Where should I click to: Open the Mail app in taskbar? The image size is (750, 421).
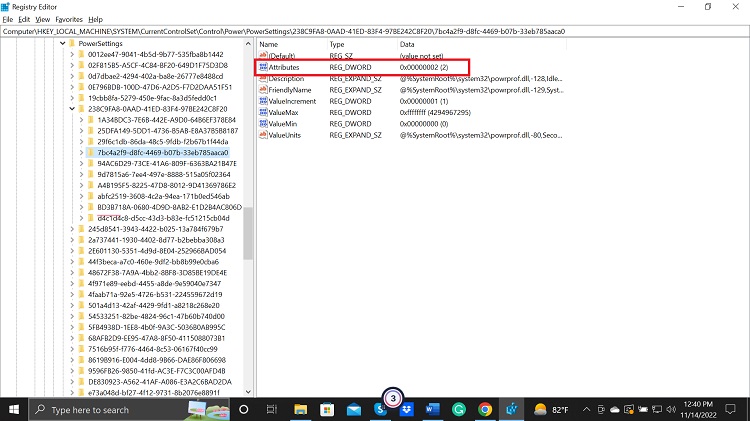[353, 409]
